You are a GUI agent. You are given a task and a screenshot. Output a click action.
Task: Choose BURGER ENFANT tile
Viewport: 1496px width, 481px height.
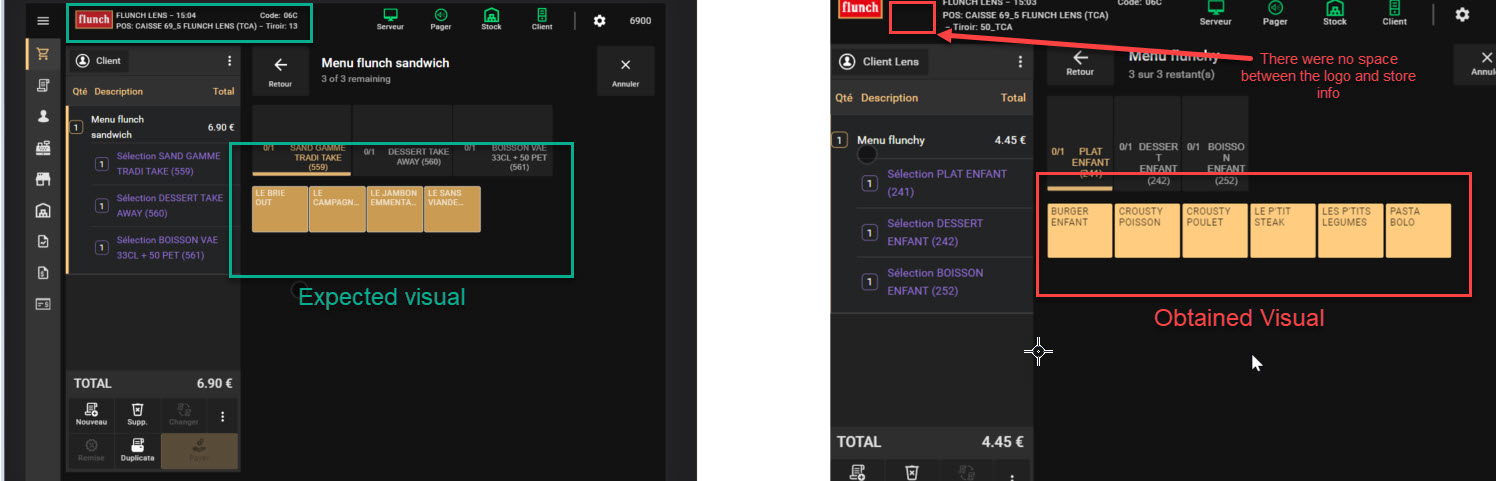click(x=1080, y=230)
